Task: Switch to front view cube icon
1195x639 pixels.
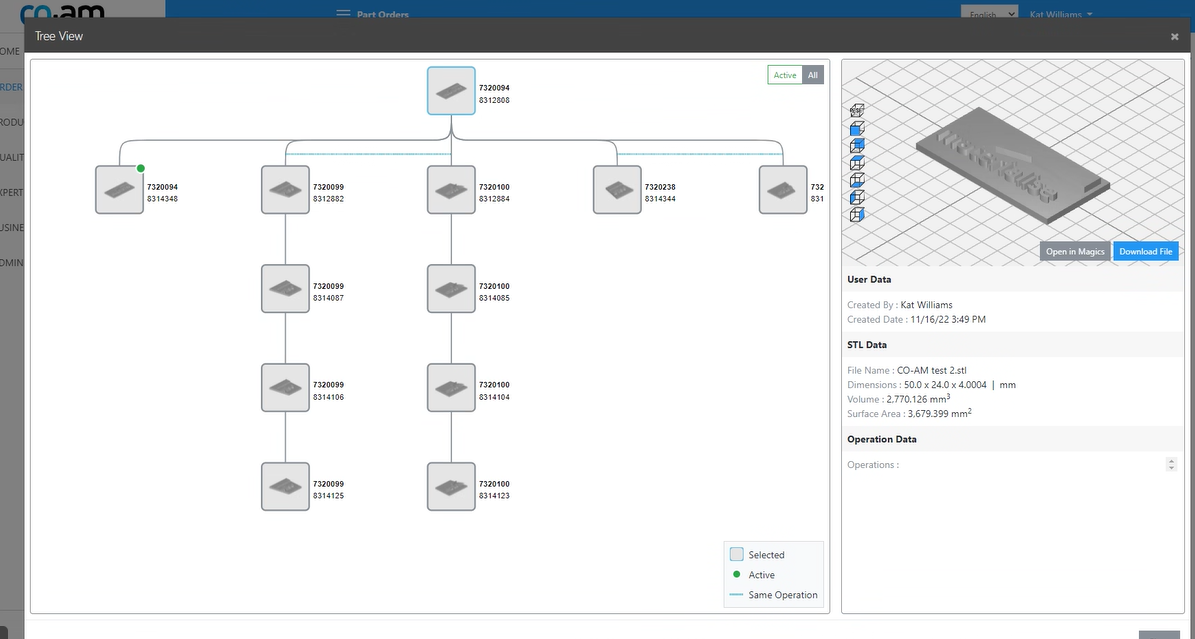Action: tap(856, 129)
